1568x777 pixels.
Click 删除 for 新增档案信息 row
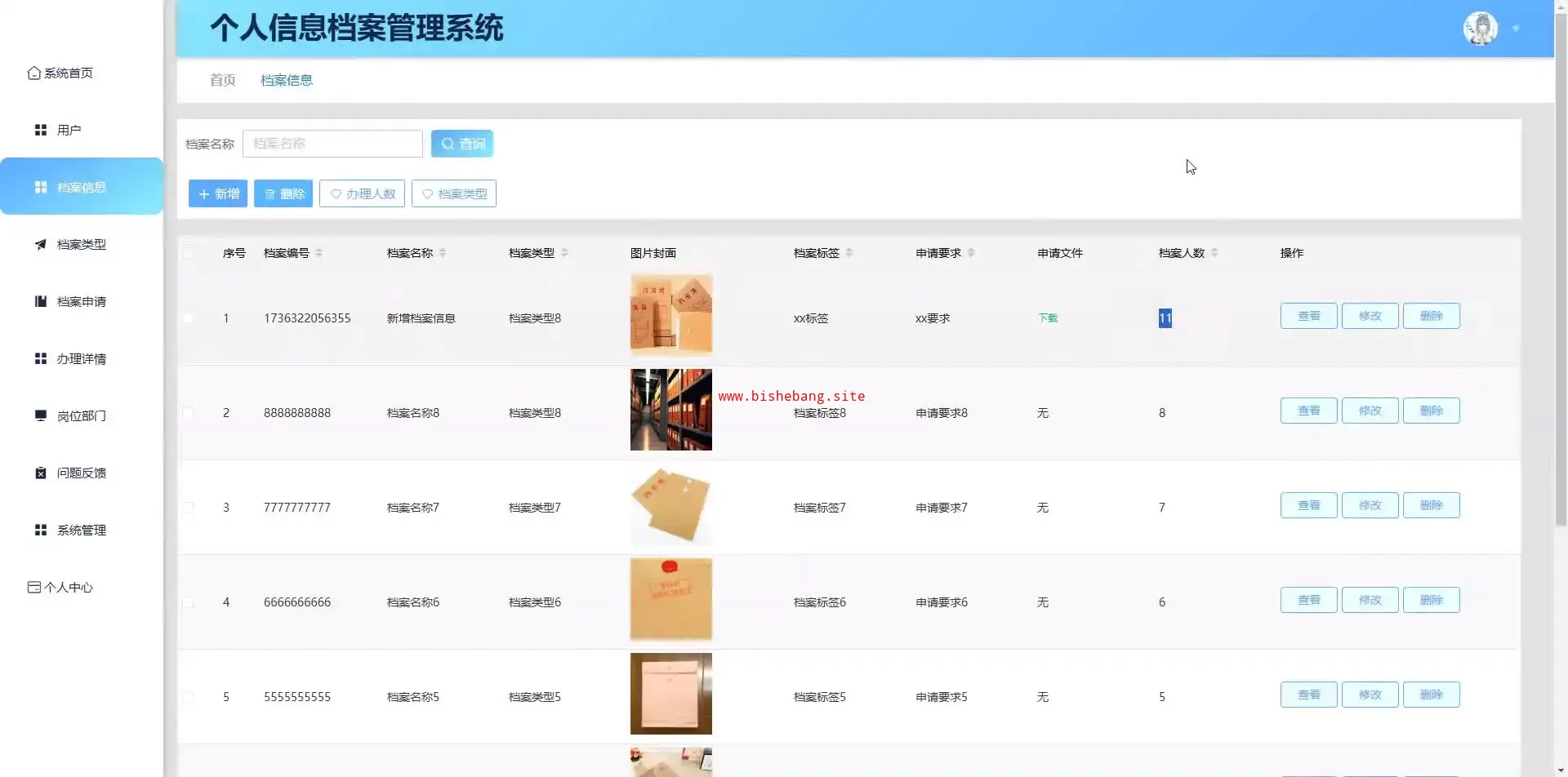[1432, 316]
